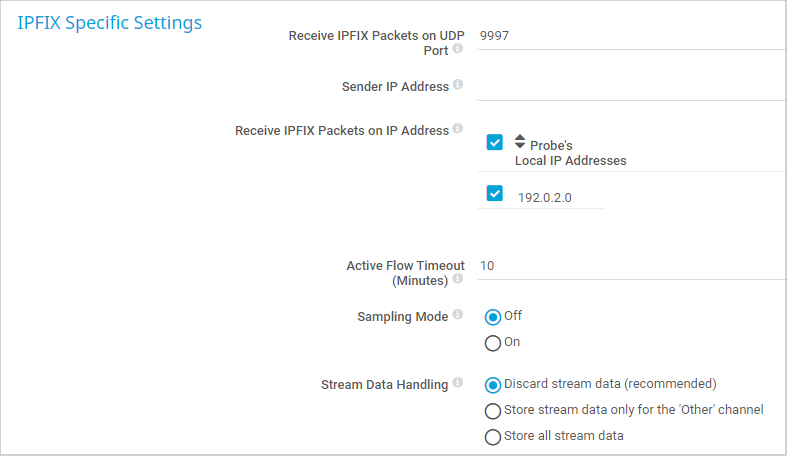
Task: Click the IPFIX Specific Settings heading
Action: coord(110,22)
